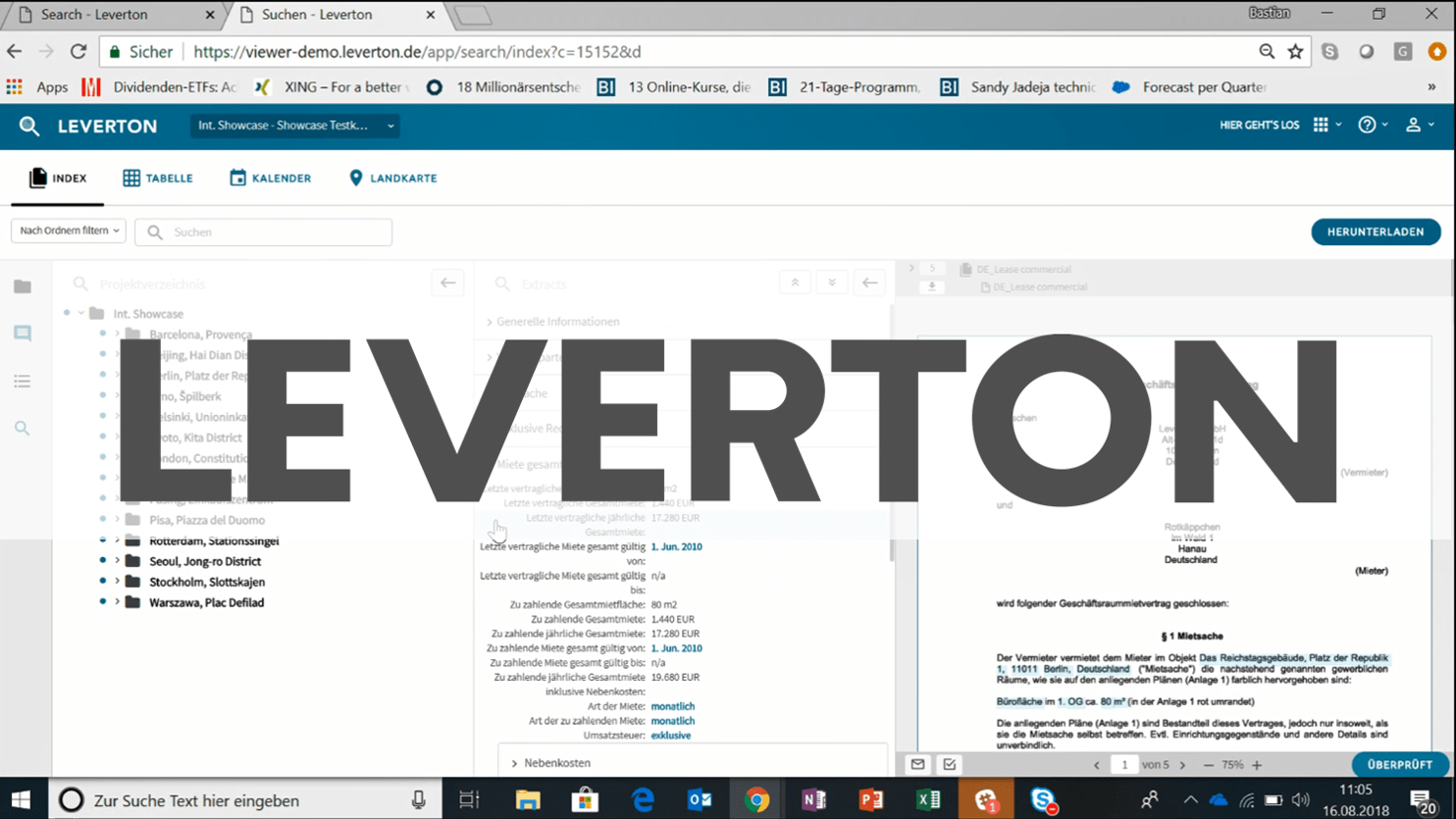Screen dimensions: 1456x819
Task: Switch to the KALENDER tab
Action: click(271, 179)
